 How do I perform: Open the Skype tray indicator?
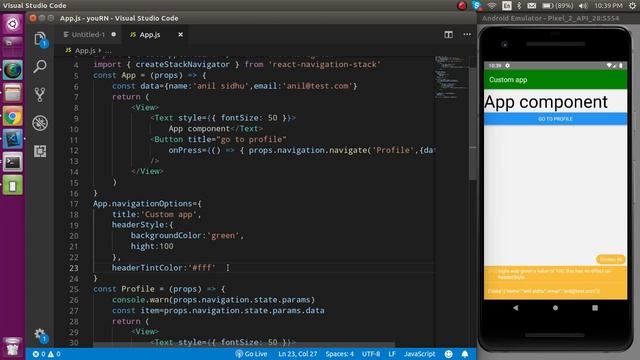pyautogui.click(x=477, y=5)
